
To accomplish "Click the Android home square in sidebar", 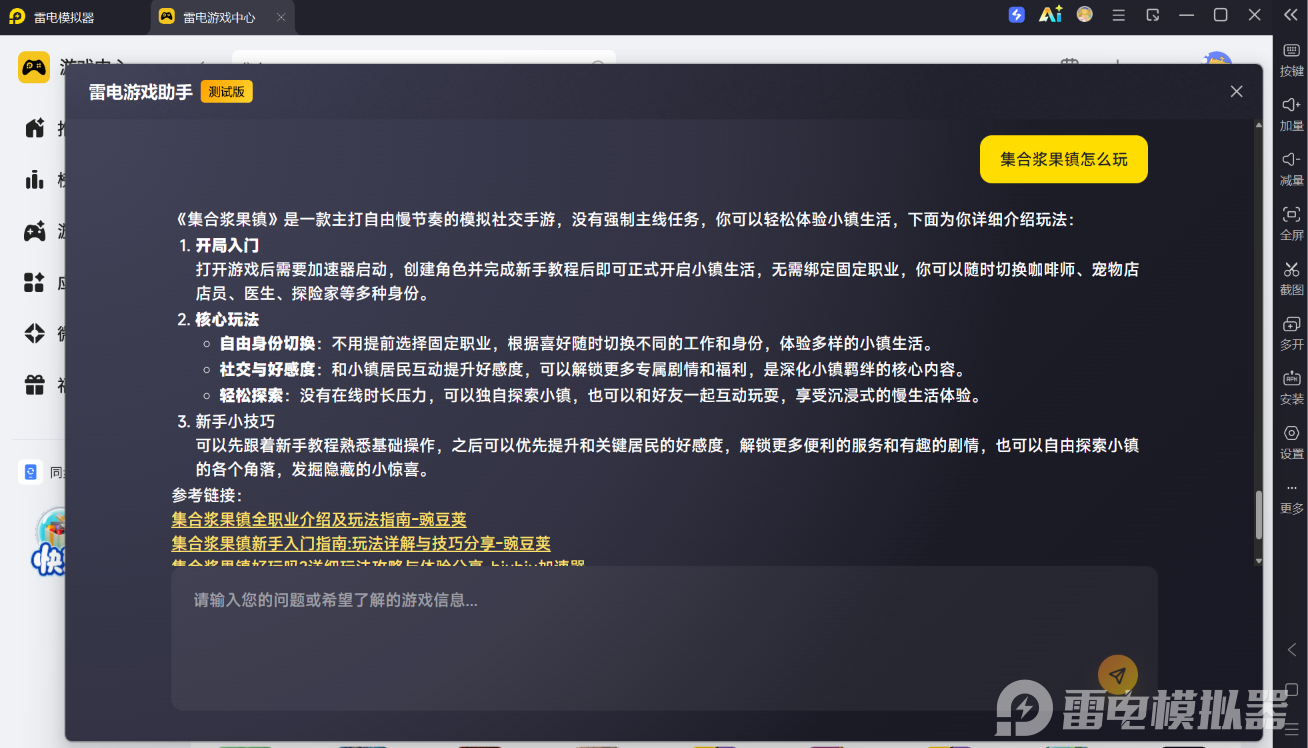I will click(1291, 690).
